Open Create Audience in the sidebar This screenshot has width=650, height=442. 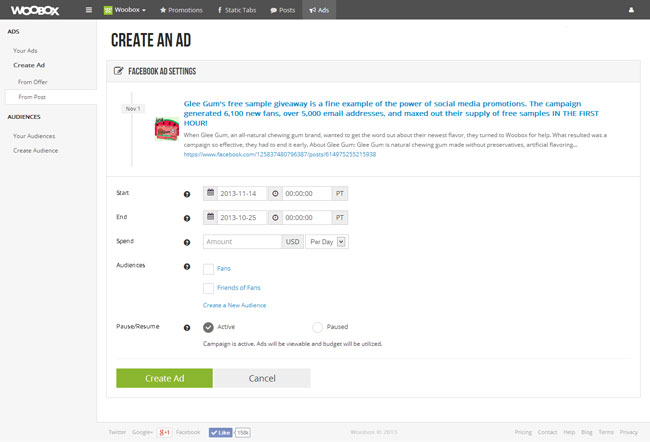click(36, 151)
